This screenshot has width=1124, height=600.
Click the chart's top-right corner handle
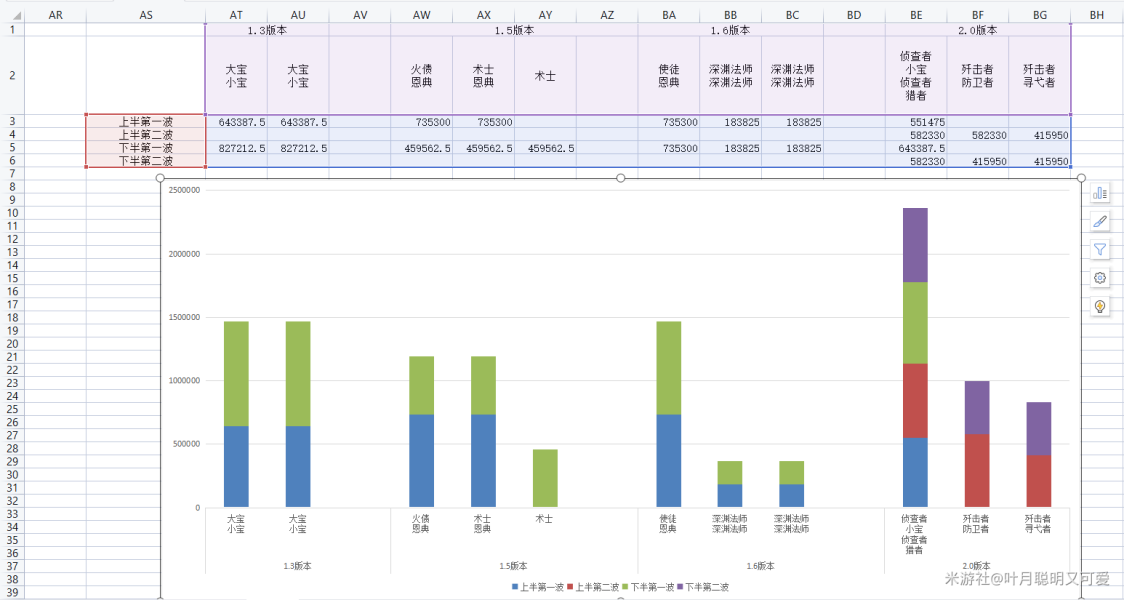[1081, 178]
